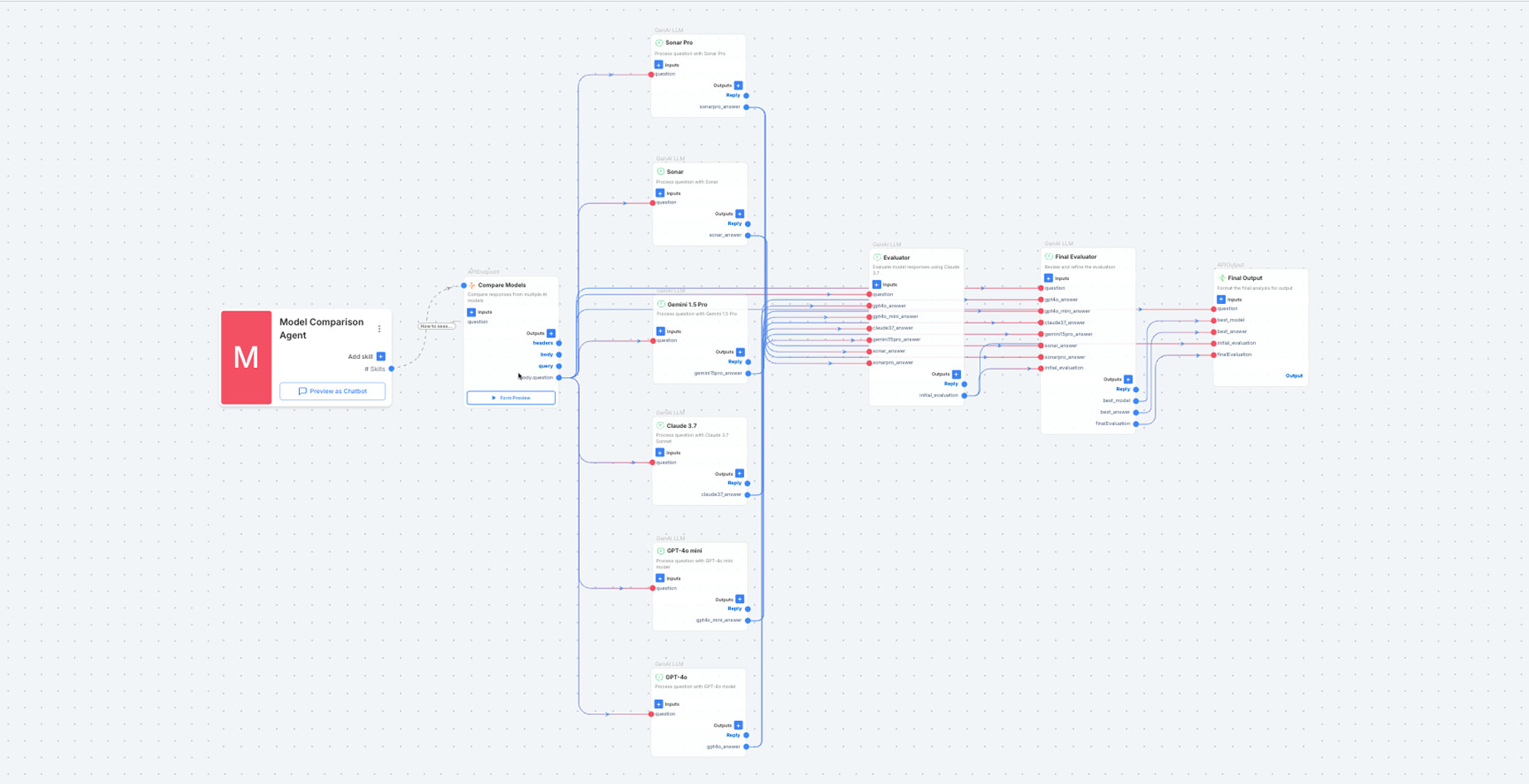
Task: Add an input to the GPT-4o mini node
Action: coord(660,578)
